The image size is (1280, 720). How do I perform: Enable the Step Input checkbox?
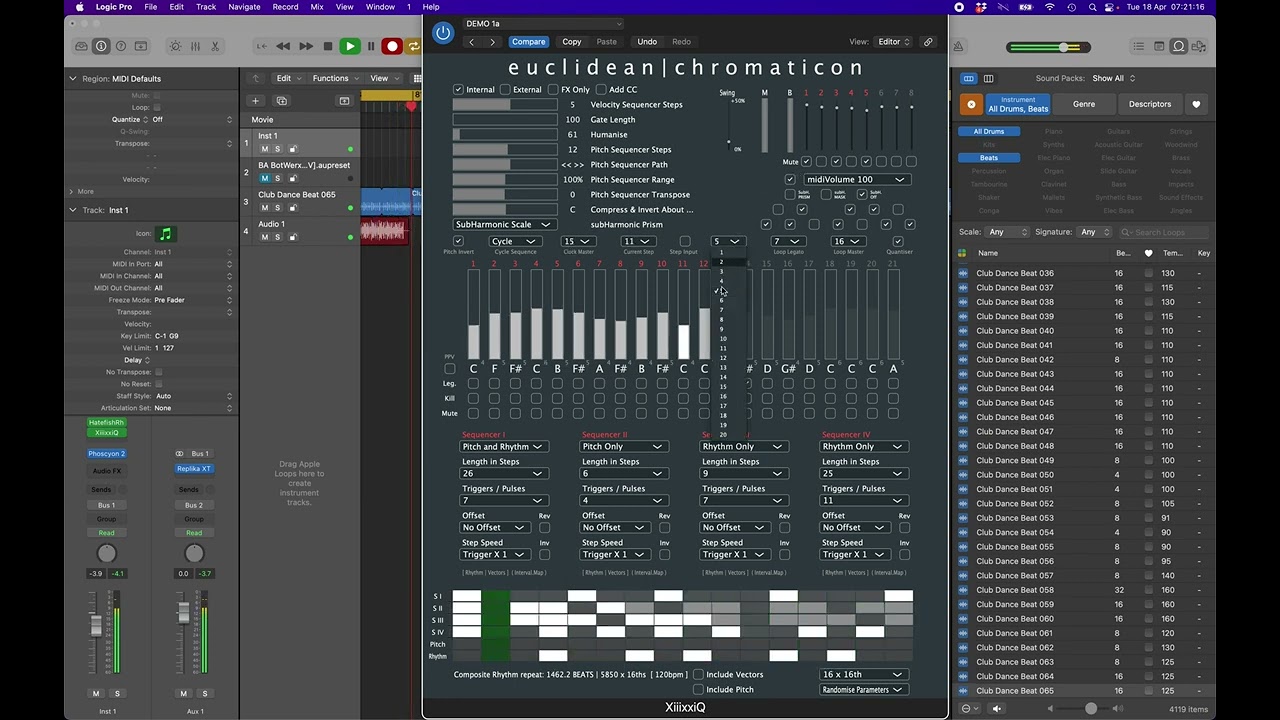684,241
